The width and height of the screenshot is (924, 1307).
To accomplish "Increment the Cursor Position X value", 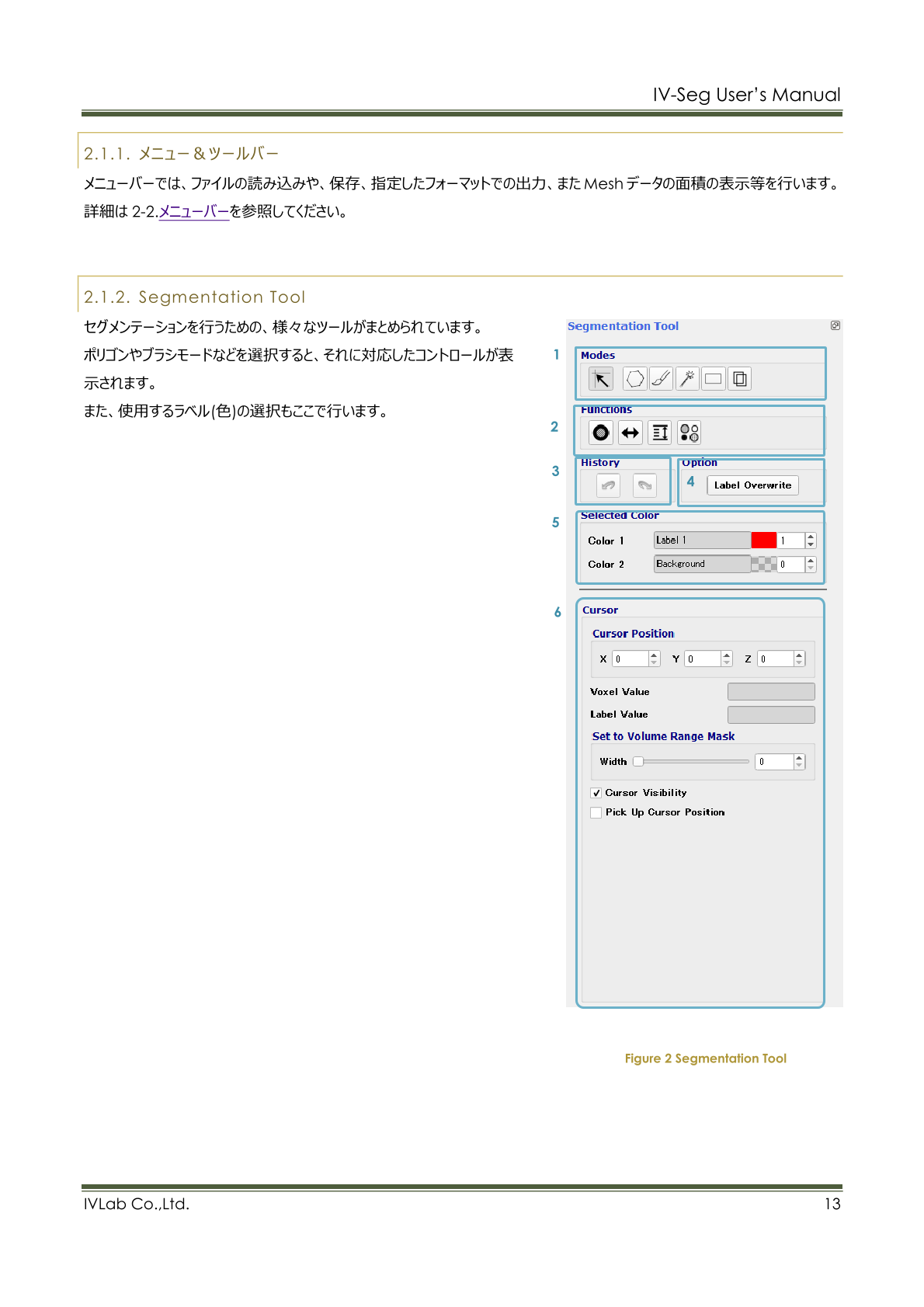I will point(655,655).
